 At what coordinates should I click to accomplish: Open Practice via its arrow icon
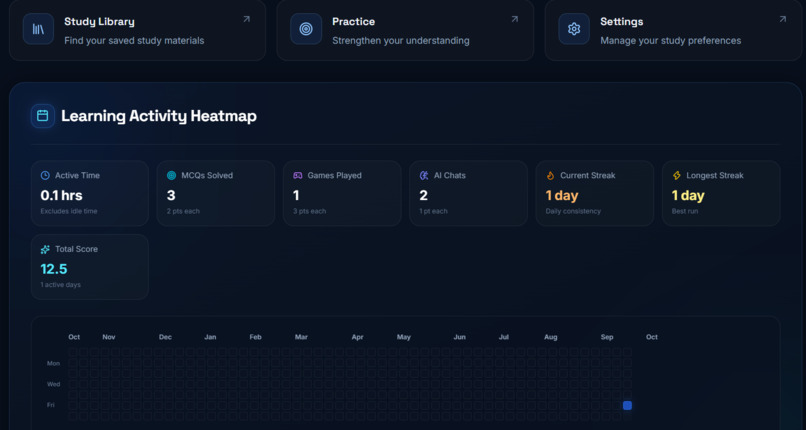(514, 19)
